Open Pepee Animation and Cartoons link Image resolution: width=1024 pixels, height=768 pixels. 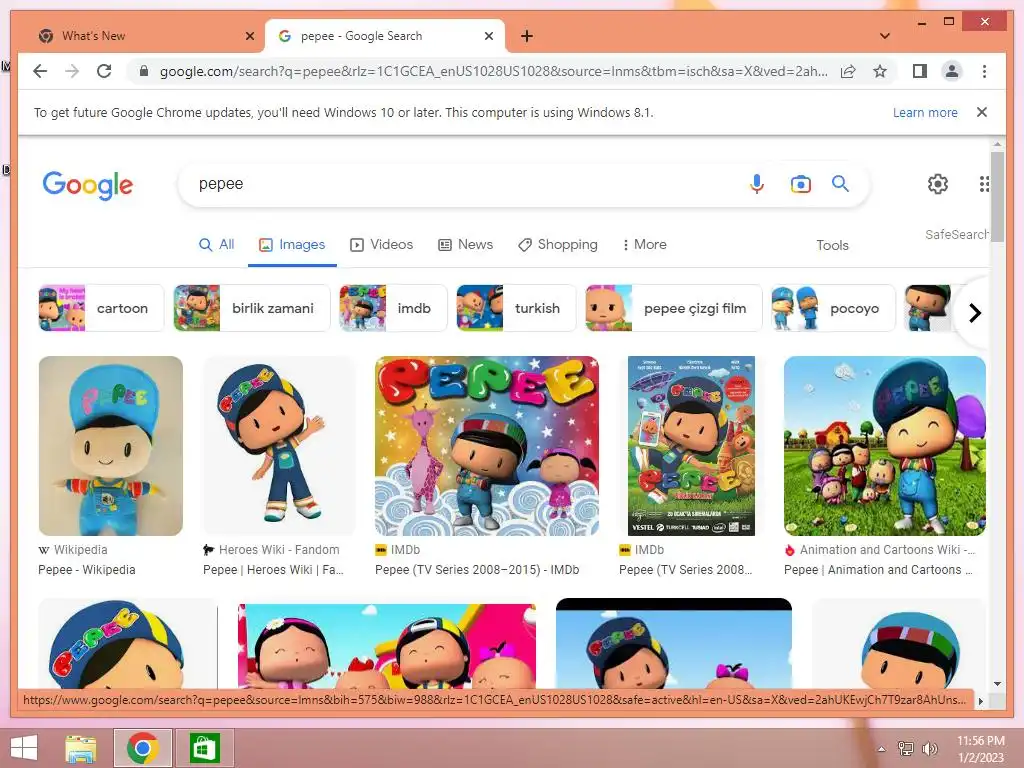point(878,569)
